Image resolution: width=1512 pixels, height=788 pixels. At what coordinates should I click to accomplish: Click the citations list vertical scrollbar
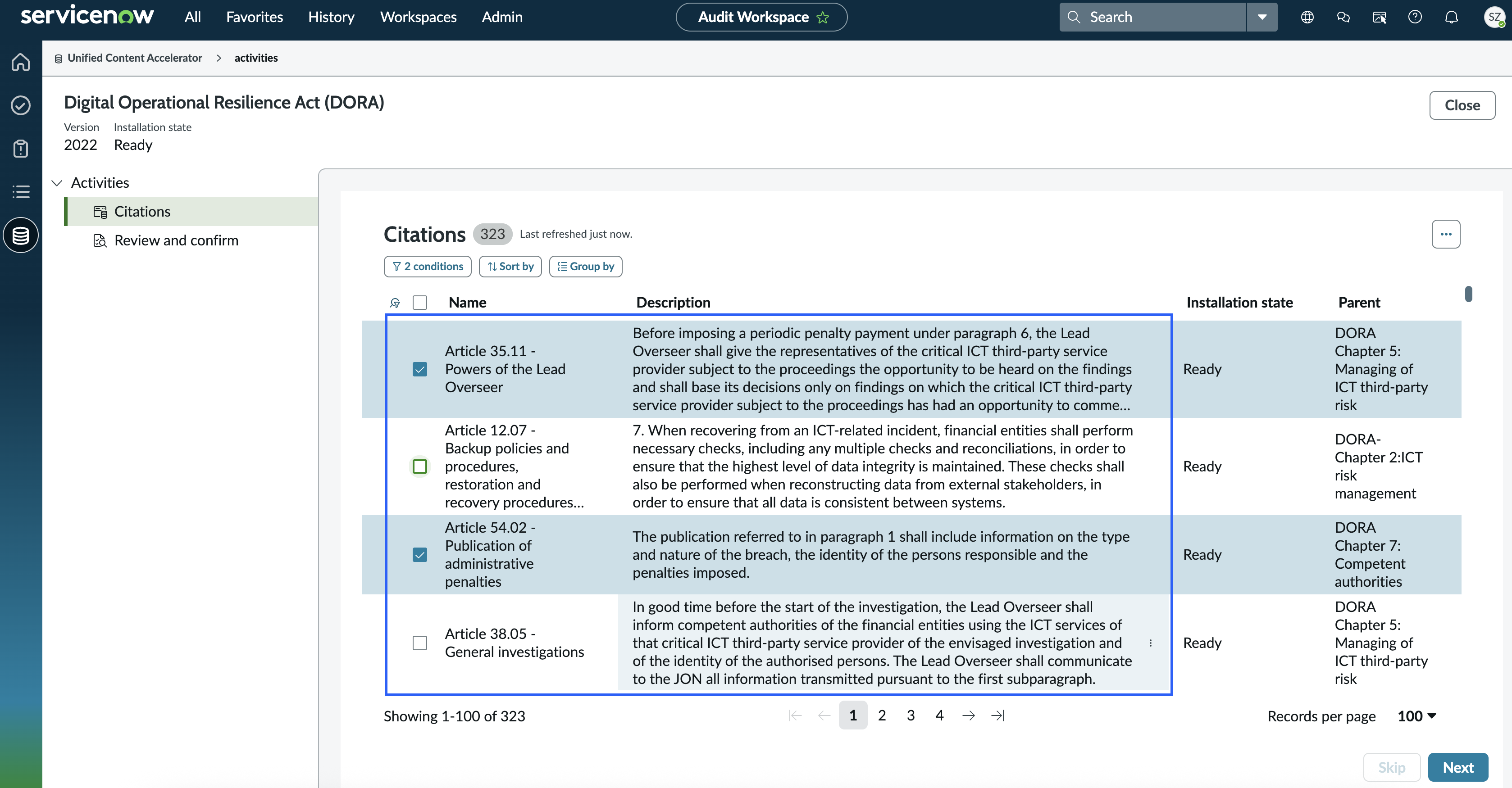point(1469,294)
